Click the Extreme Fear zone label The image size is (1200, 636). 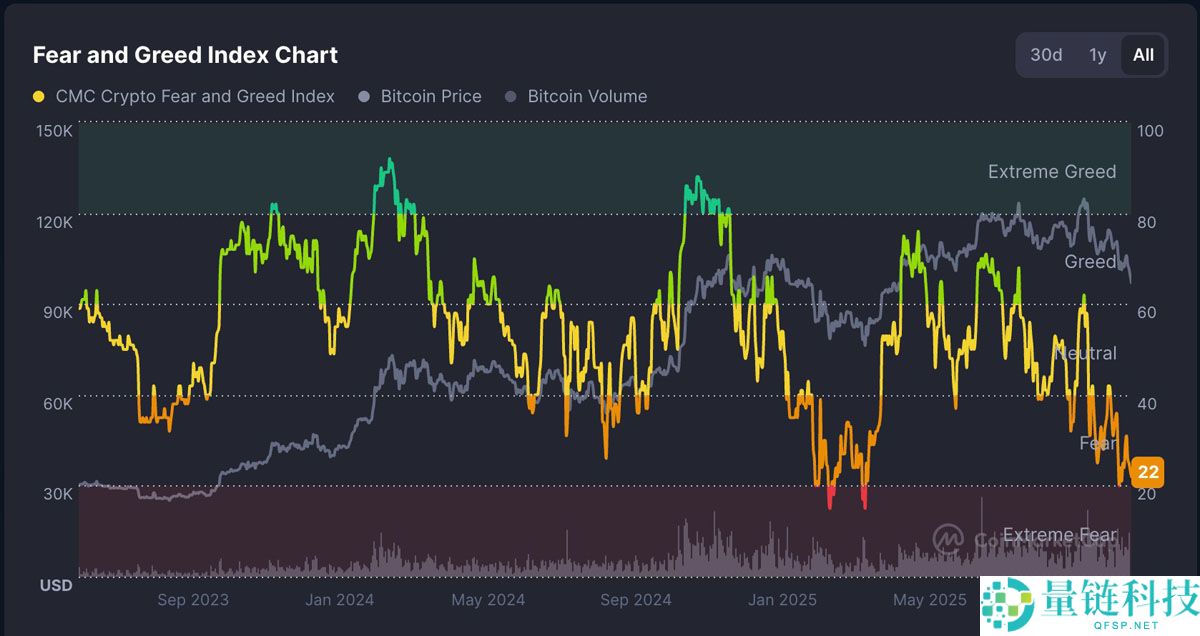[1059, 535]
